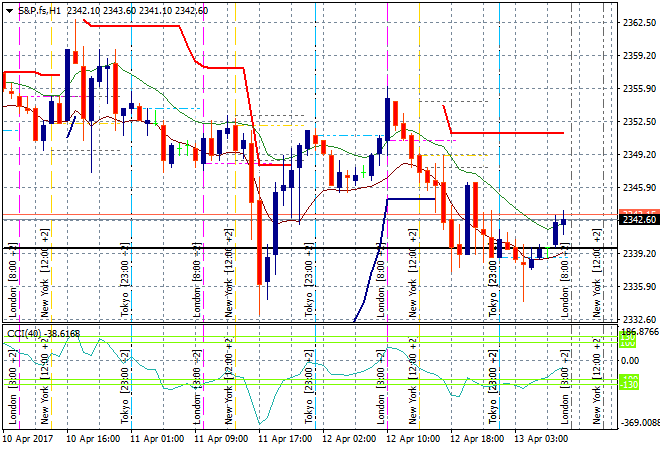Click the 2349.20 price scale value
This screenshot has height=450, width=660.
637,155
